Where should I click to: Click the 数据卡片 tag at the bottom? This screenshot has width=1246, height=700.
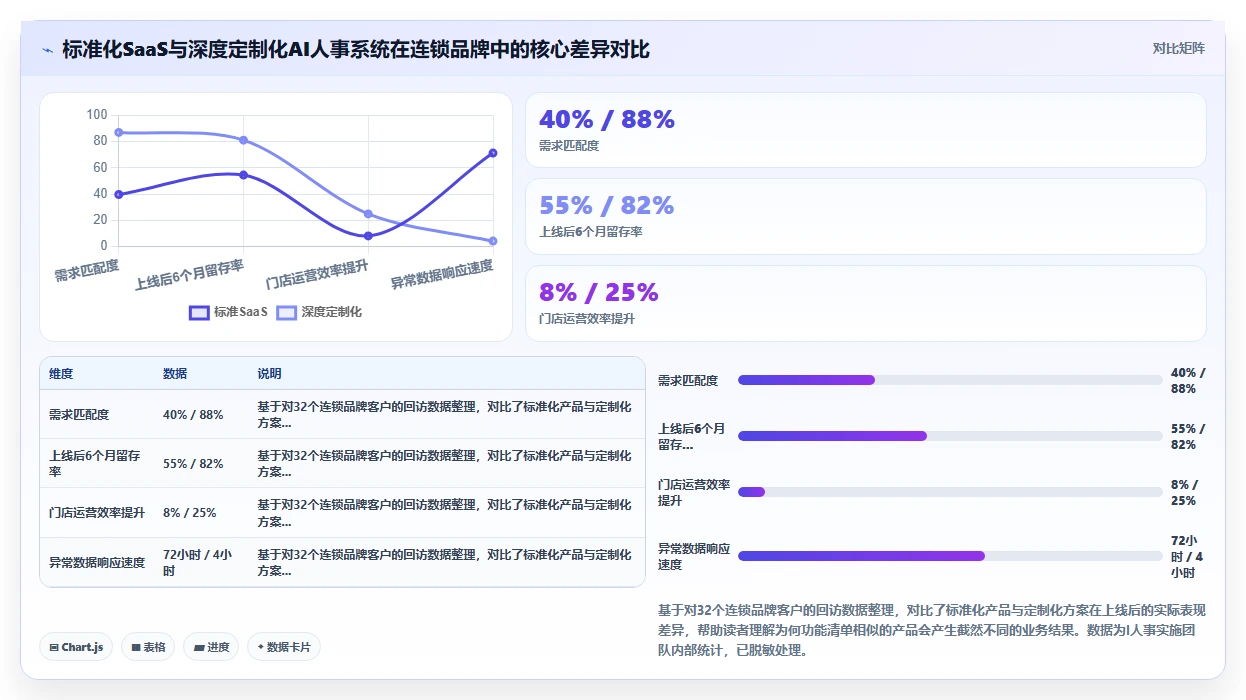(284, 647)
